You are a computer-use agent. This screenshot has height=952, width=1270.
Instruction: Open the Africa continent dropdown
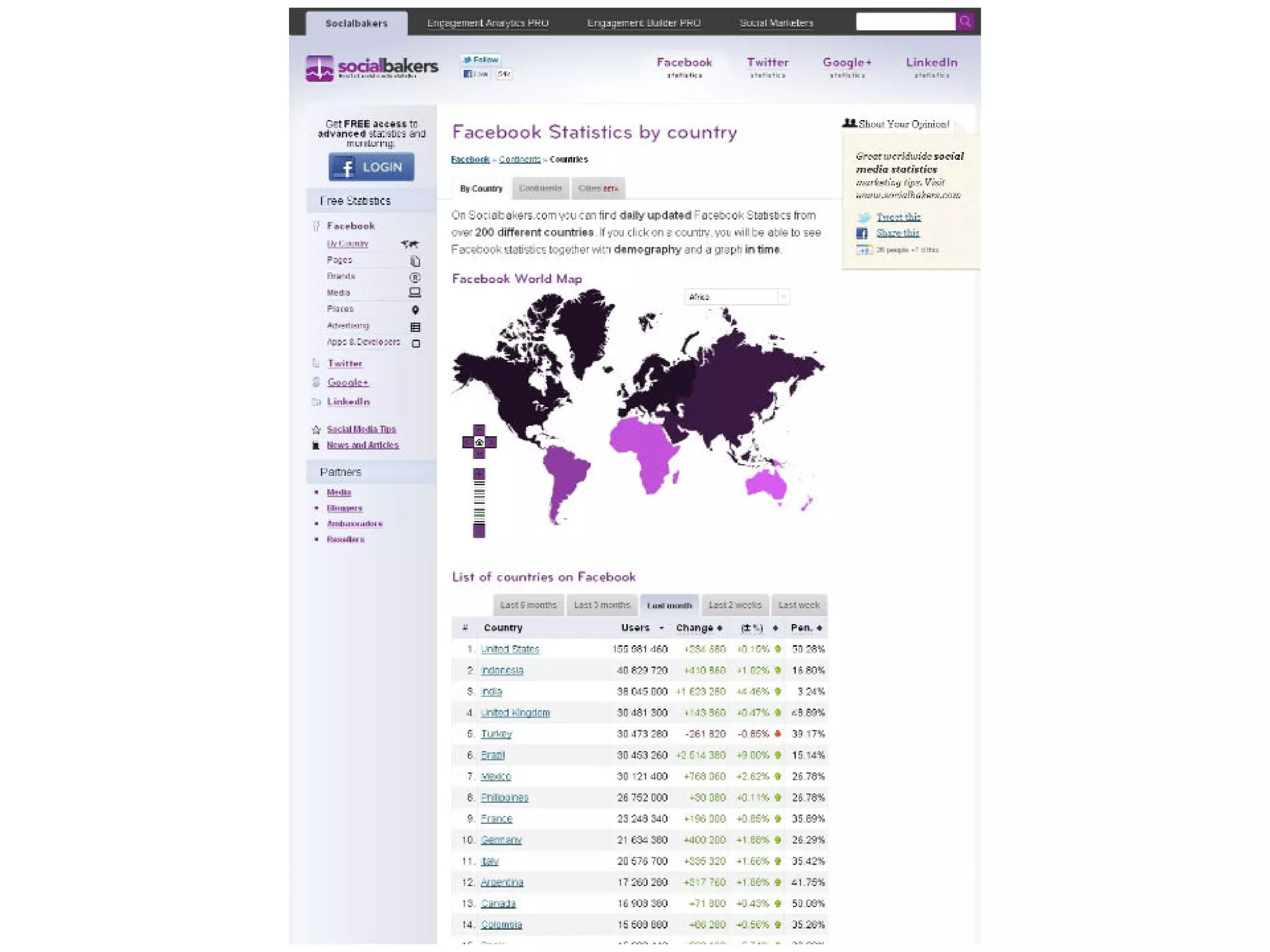736,297
